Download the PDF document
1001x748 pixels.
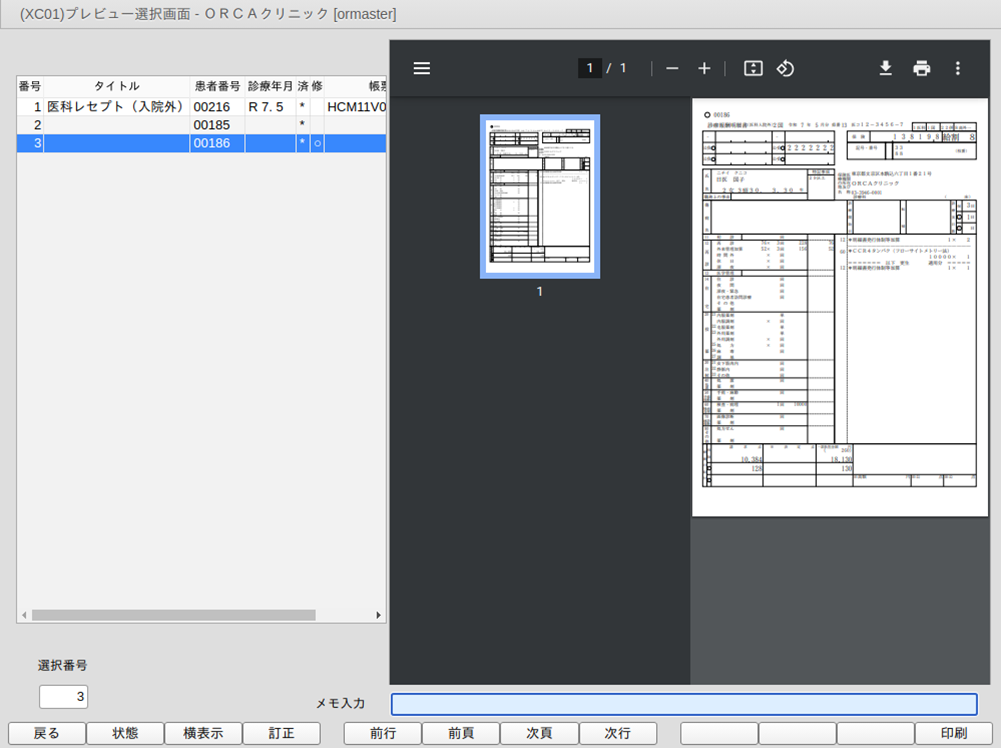[x=885, y=68]
